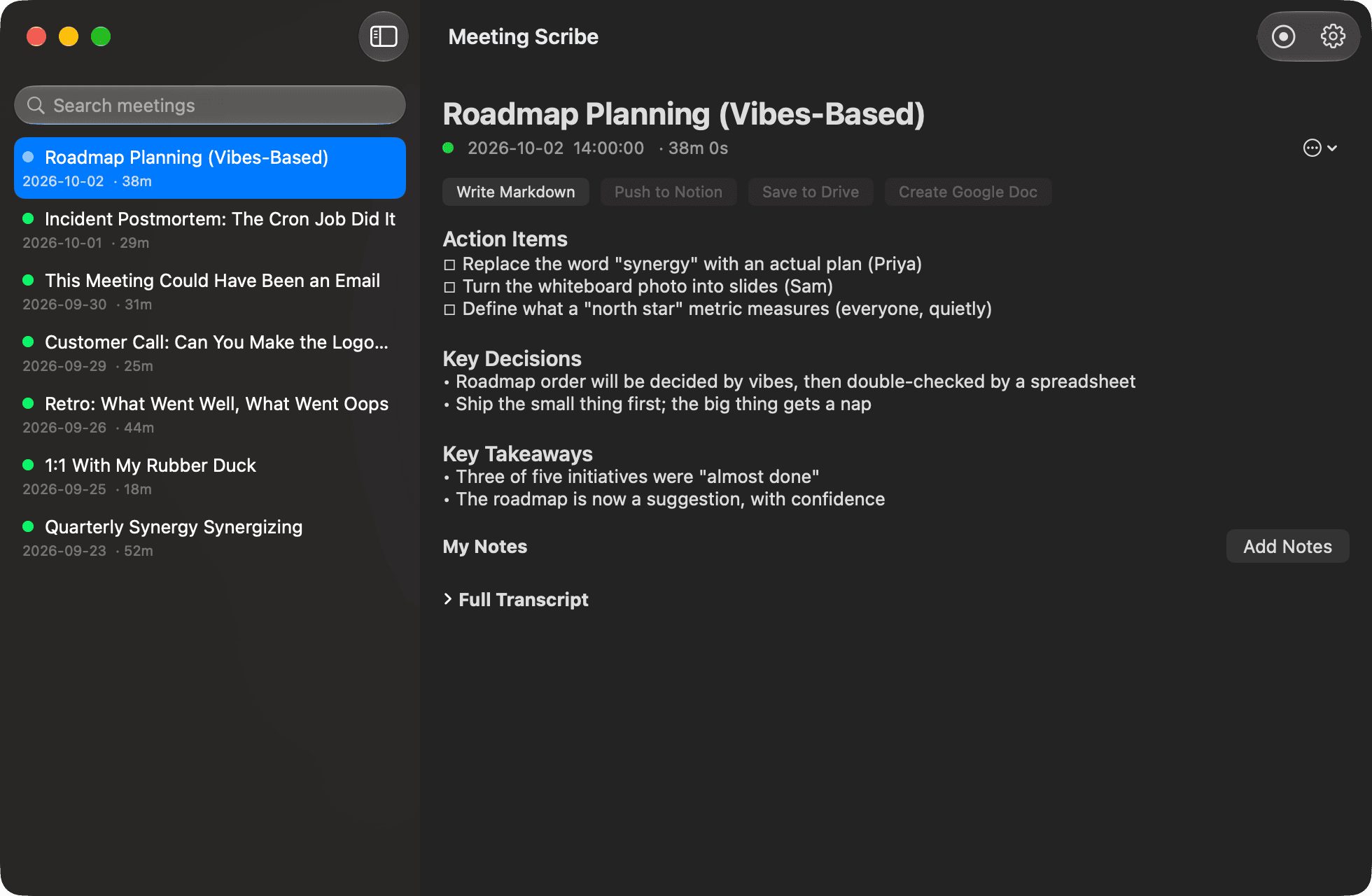Click the Key Decisions heading

[x=512, y=358]
